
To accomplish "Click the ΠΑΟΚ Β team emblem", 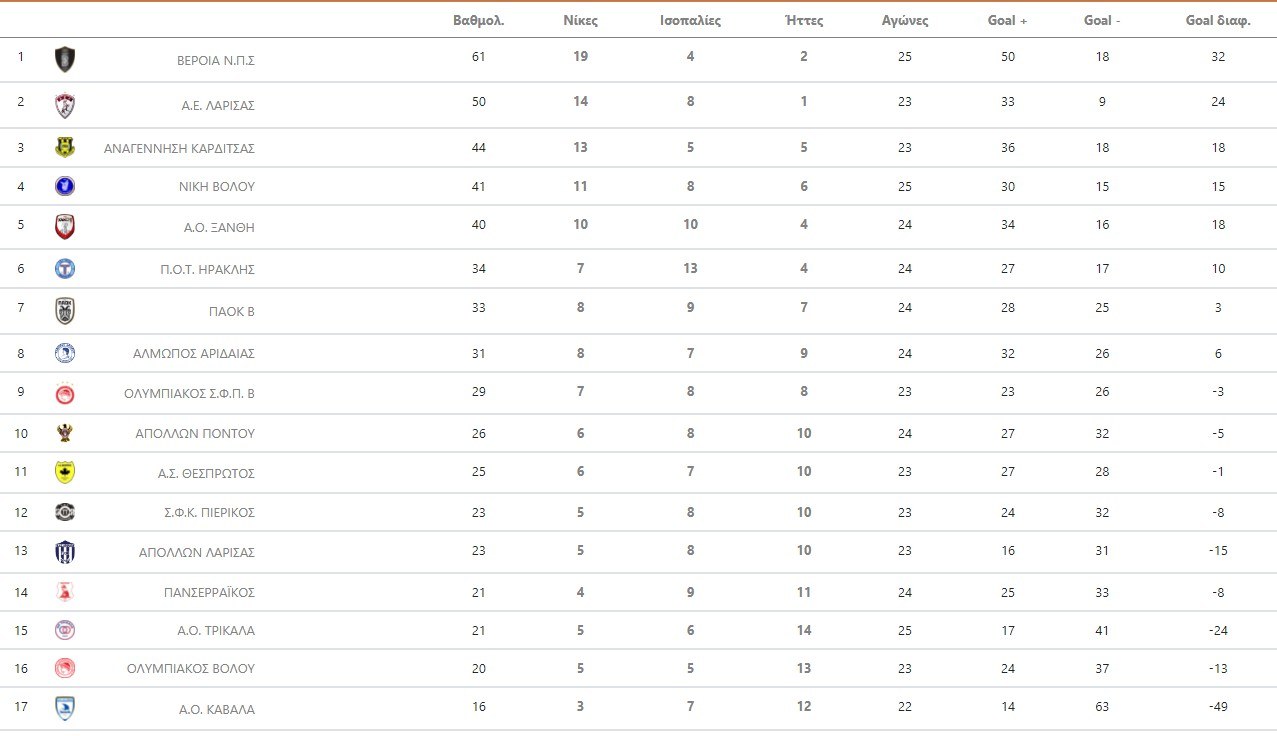I will [65, 311].
